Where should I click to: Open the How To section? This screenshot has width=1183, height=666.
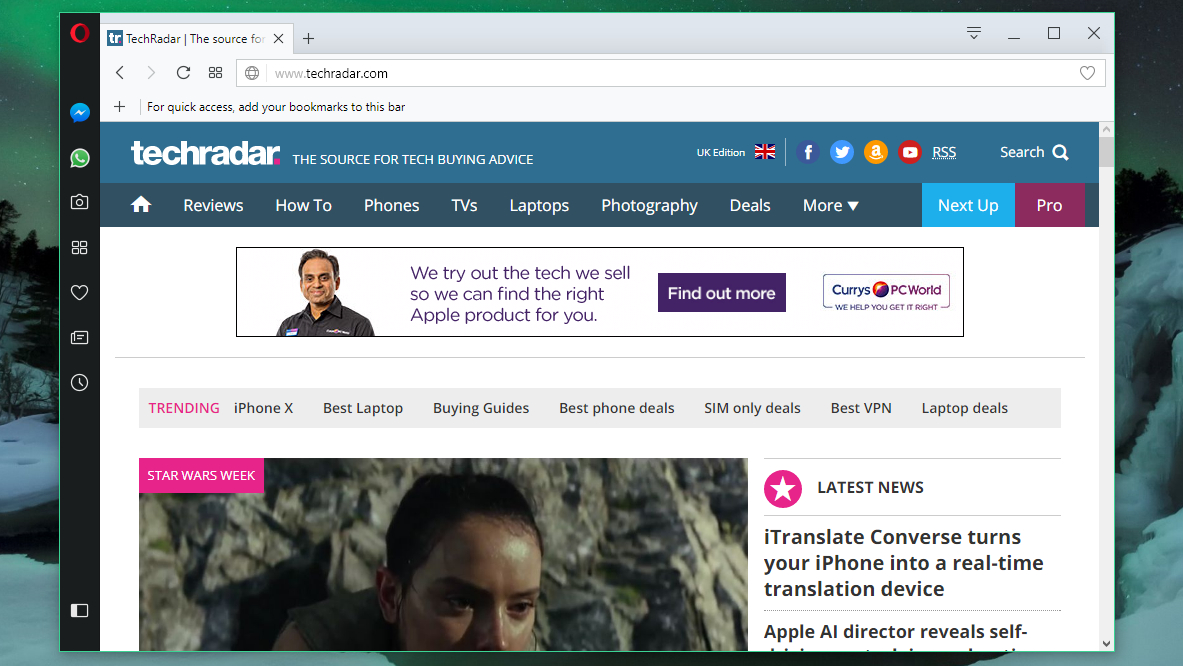(x=303, y=205)
